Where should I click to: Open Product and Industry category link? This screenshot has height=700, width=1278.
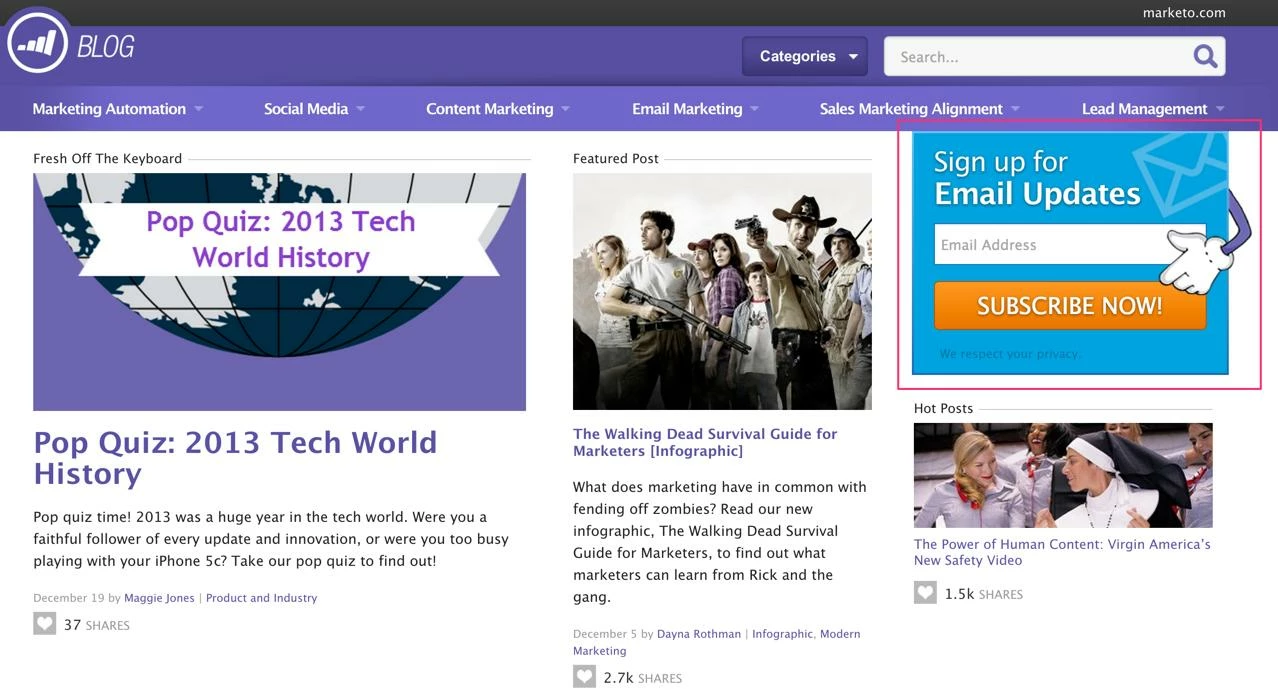tap(261, 598)
